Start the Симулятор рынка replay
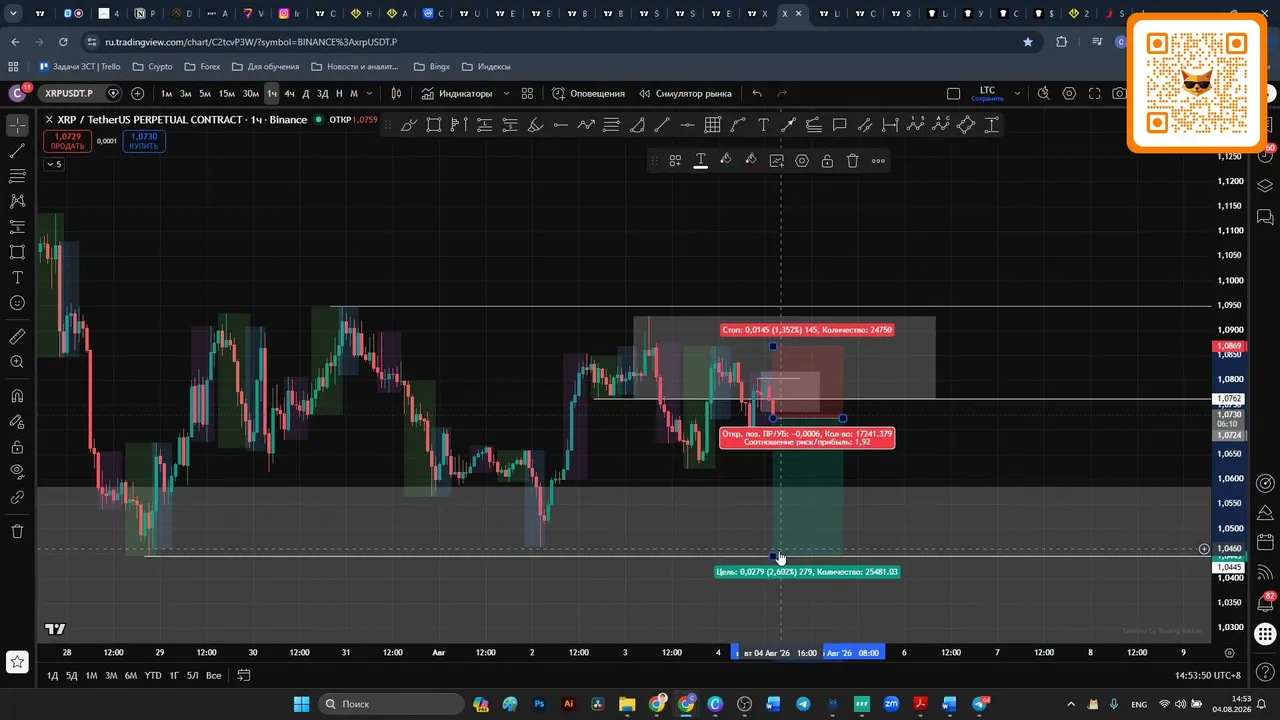The image size is (1280, 720). (x=685, y=93)
